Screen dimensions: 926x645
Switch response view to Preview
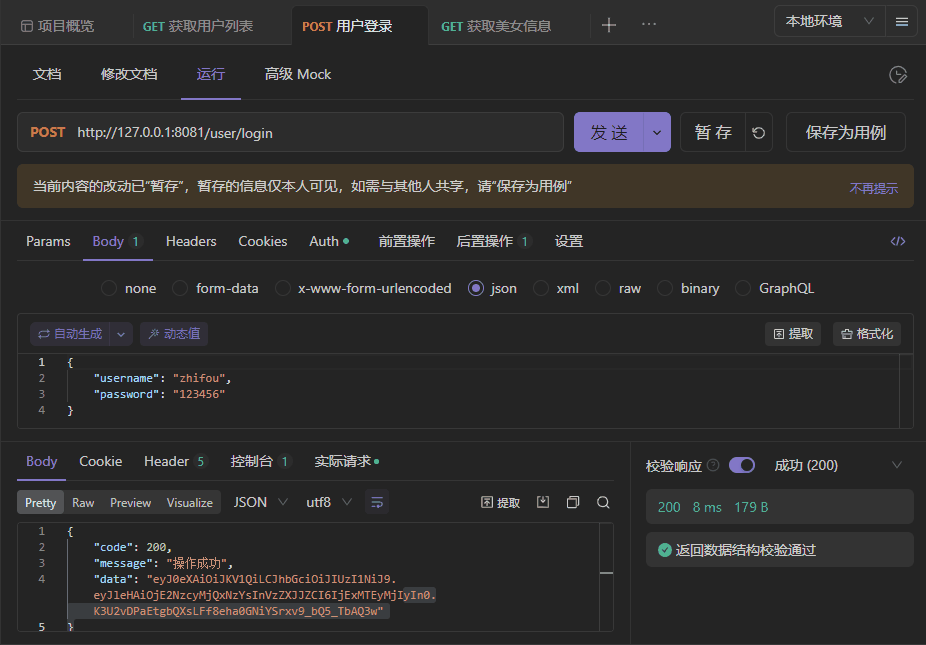[131, 502]
